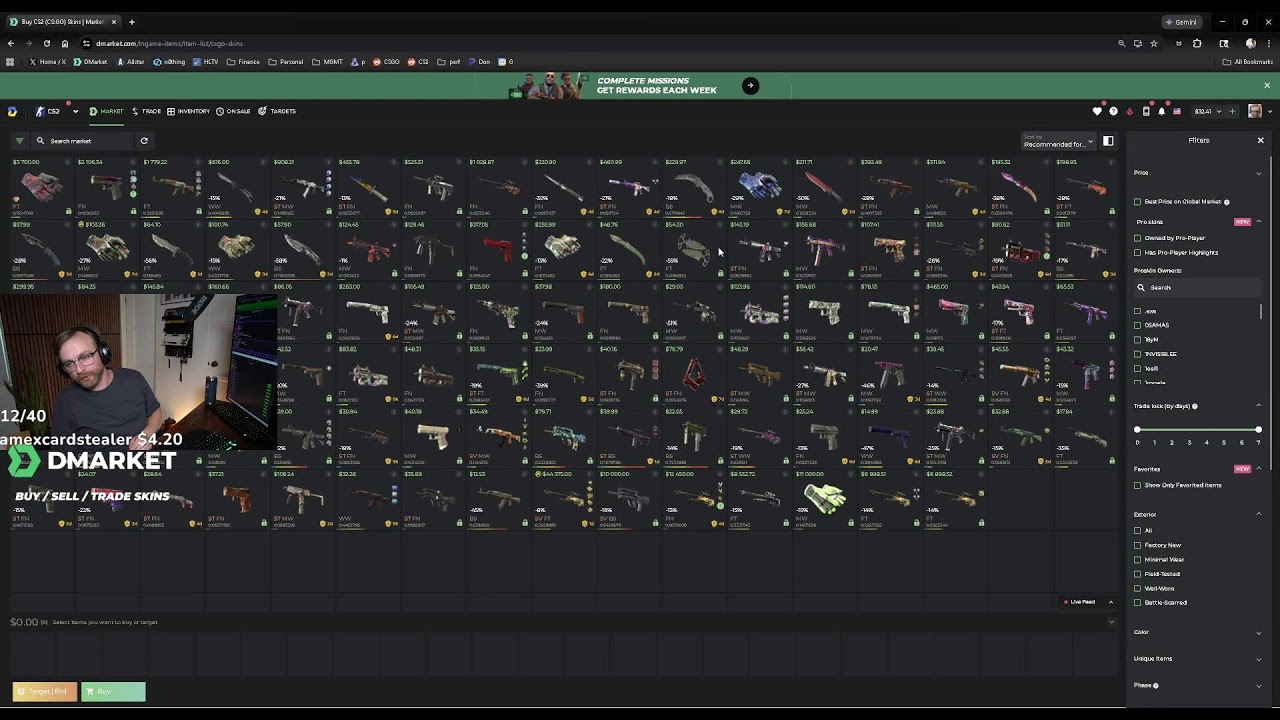Check the Well-Worn exterior filter

[1137, 588]
